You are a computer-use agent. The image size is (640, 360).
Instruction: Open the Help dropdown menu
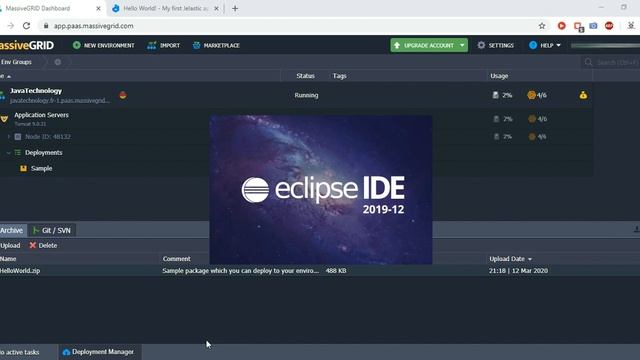pos(545,45)
